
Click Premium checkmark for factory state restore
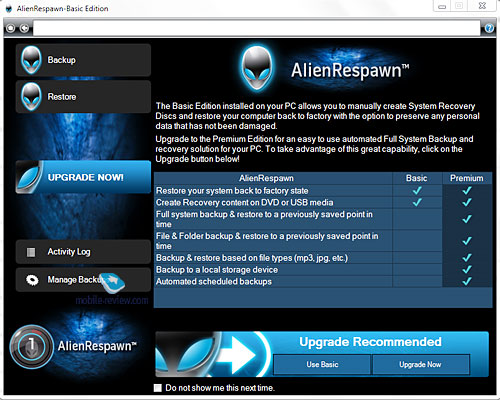(467, 190)
